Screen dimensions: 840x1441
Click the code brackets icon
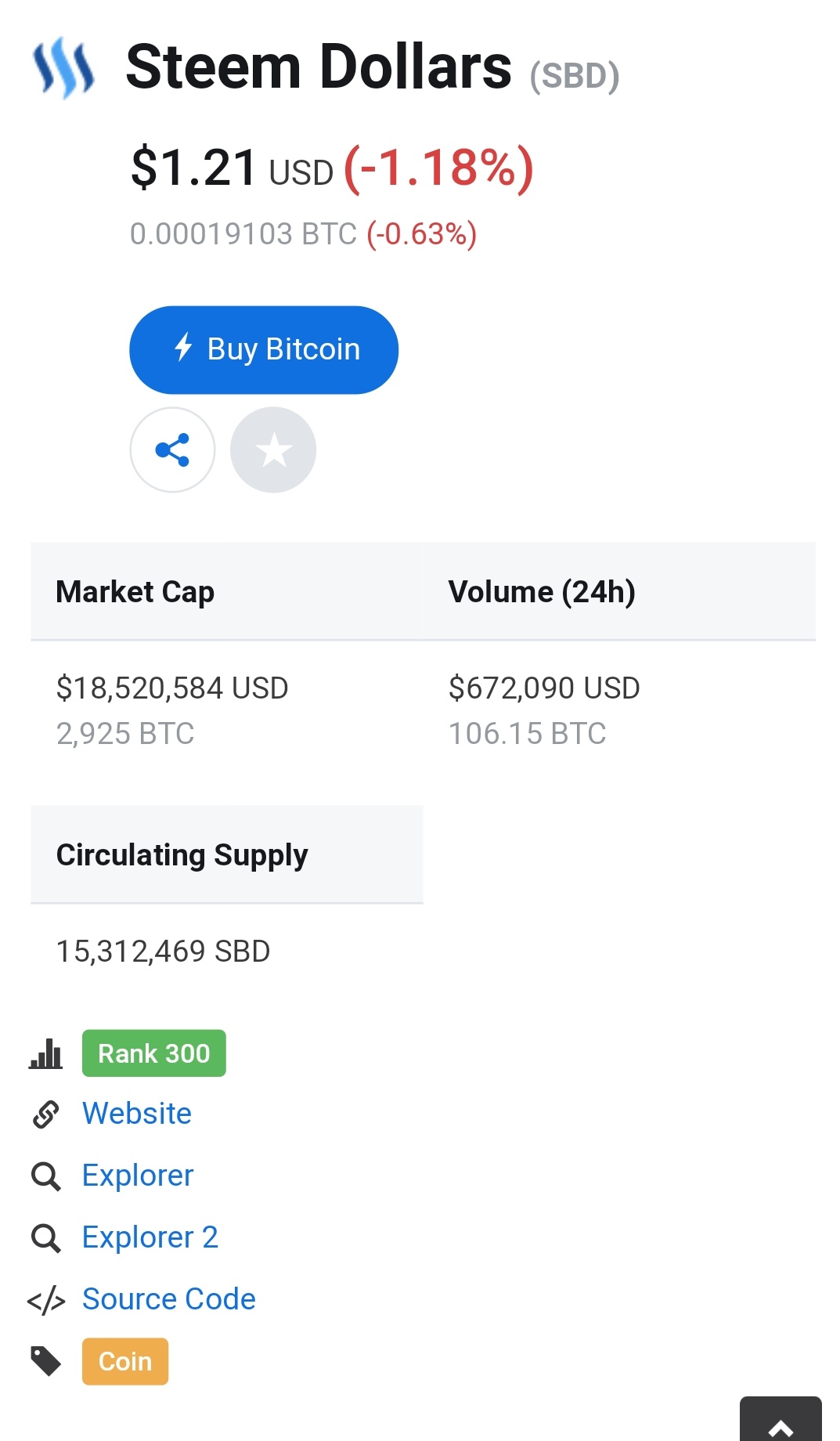tap(45, 1300)
